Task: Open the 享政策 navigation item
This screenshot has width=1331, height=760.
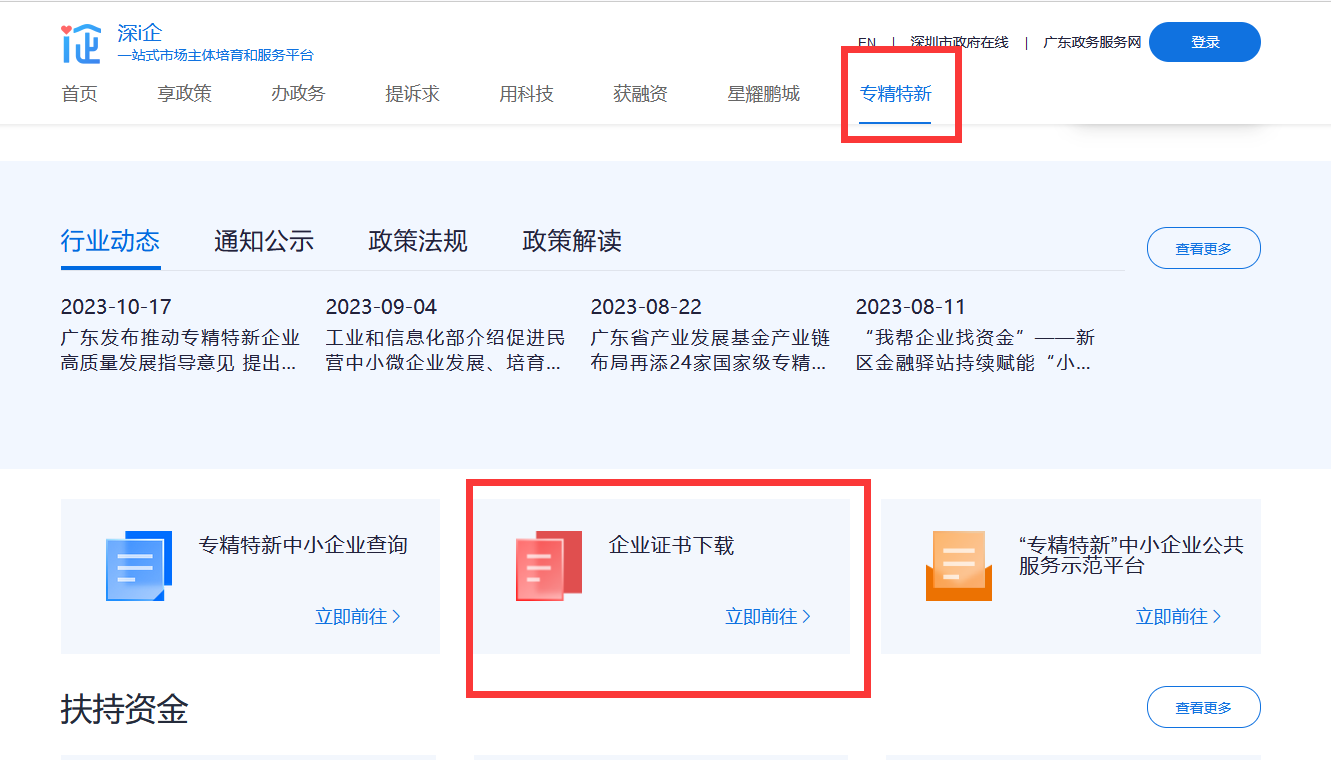Action: (x=184, y=94)
